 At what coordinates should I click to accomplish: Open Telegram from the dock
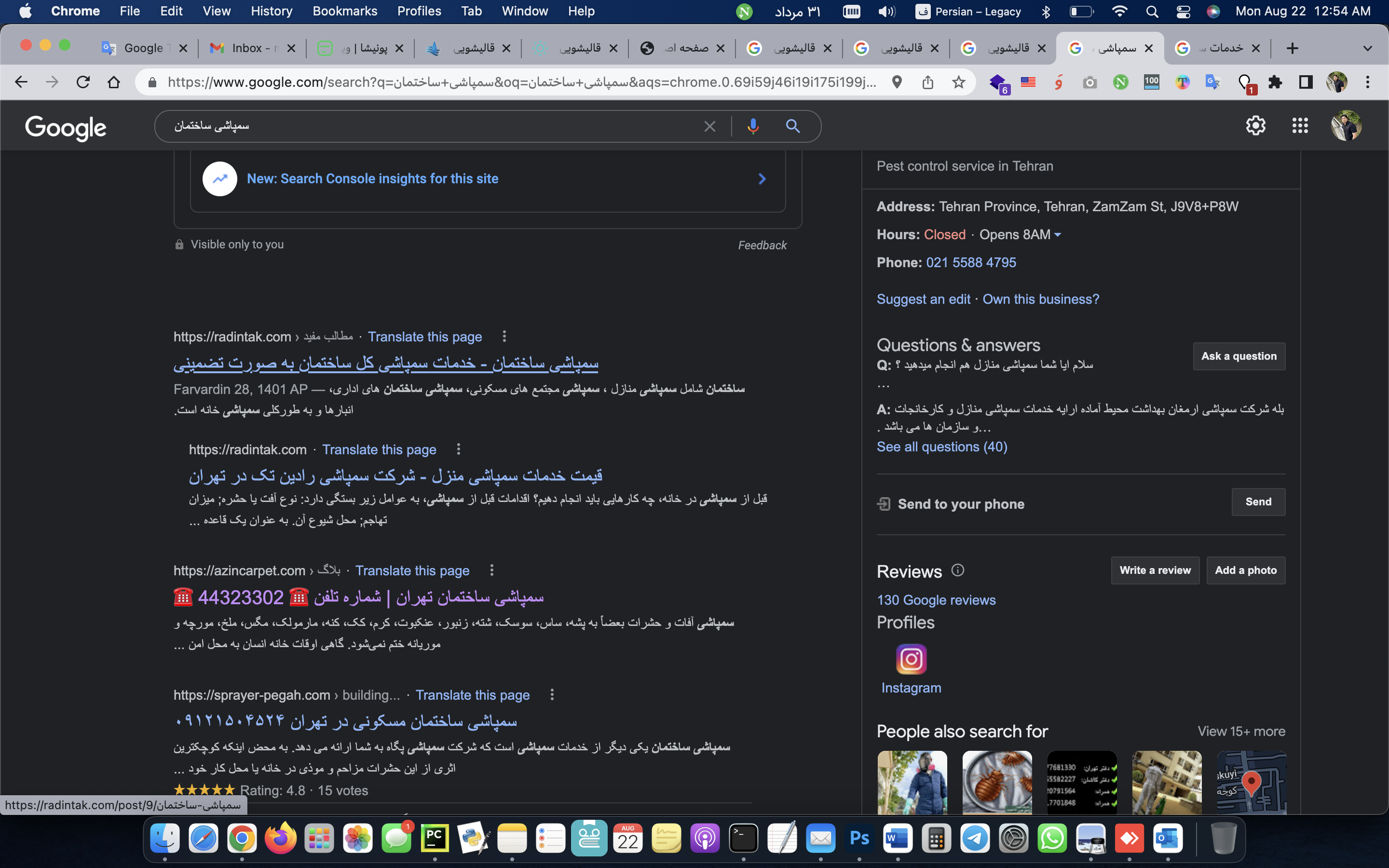975,838
